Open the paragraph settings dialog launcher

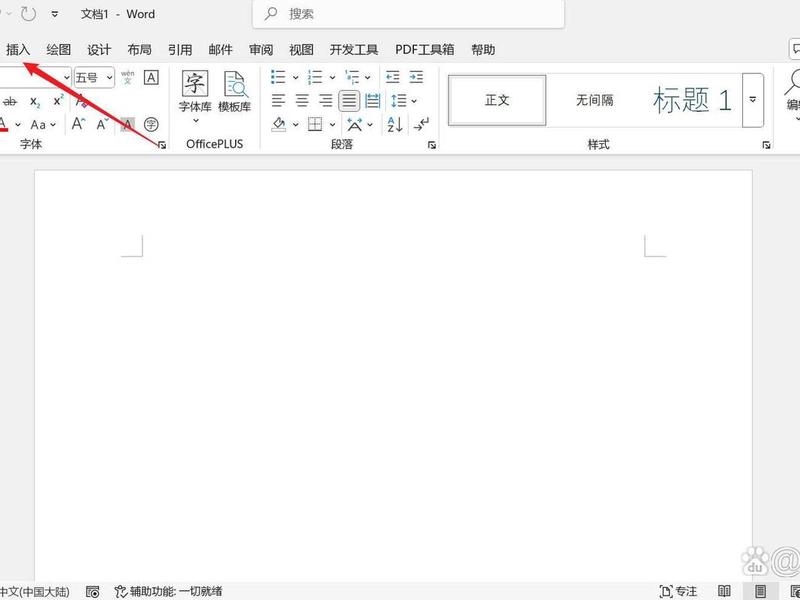pos(432,145)
